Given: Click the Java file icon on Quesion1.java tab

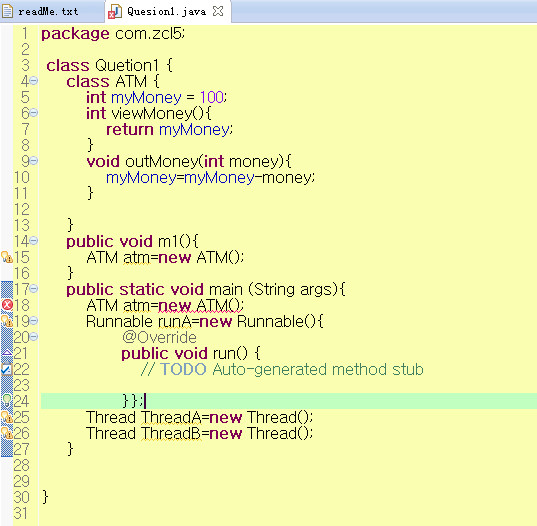Looking at the screenshot, I should point(115,12).
